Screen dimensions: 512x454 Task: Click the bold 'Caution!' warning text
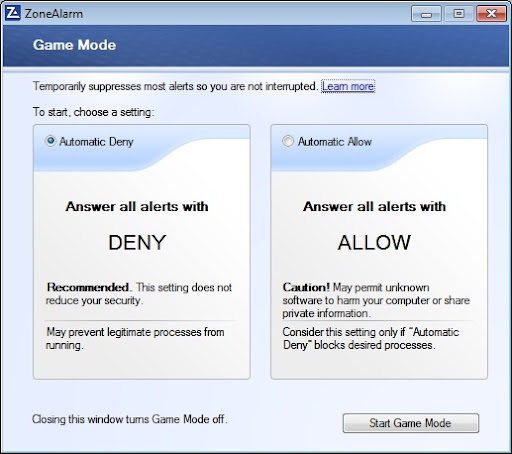(x=306, y=287)
